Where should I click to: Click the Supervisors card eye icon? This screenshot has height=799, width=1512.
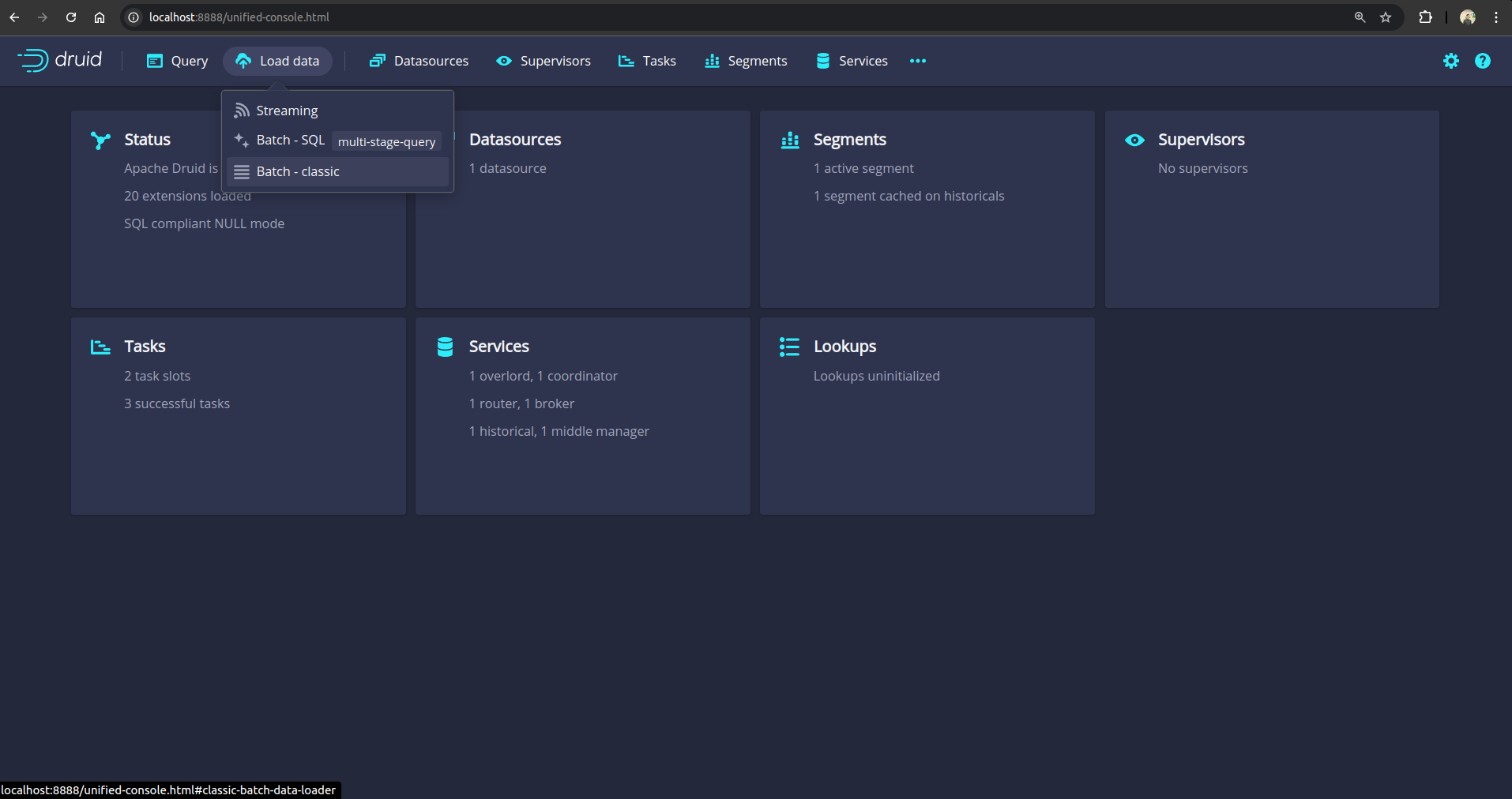pyautogui.click(x=1134, y=141)
